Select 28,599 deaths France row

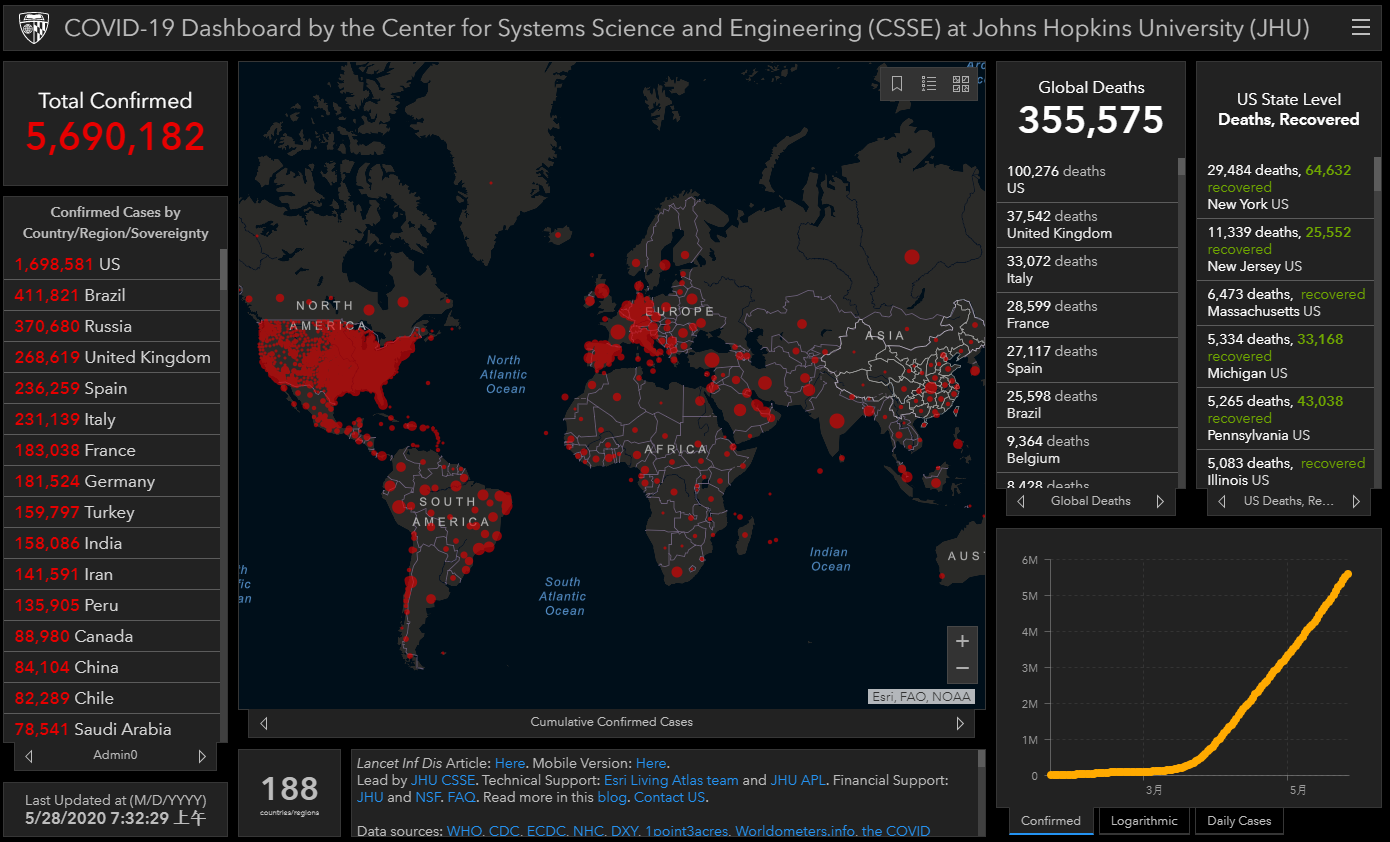[x=1087, y=315]
